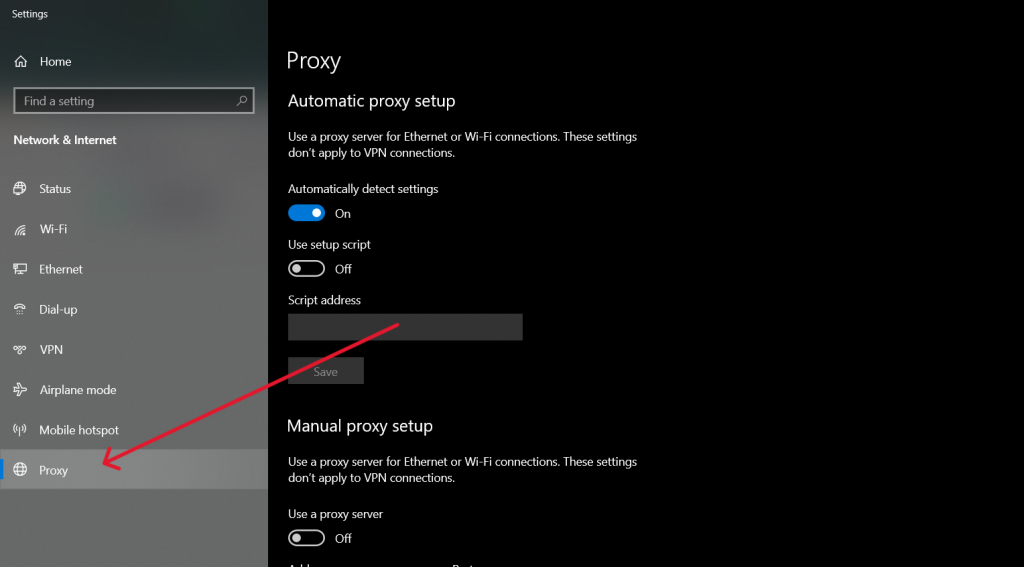Screen dimensions: 1024x567
Task: Click the Wi-Fi signal icon
Action: (x=20, y=229)
